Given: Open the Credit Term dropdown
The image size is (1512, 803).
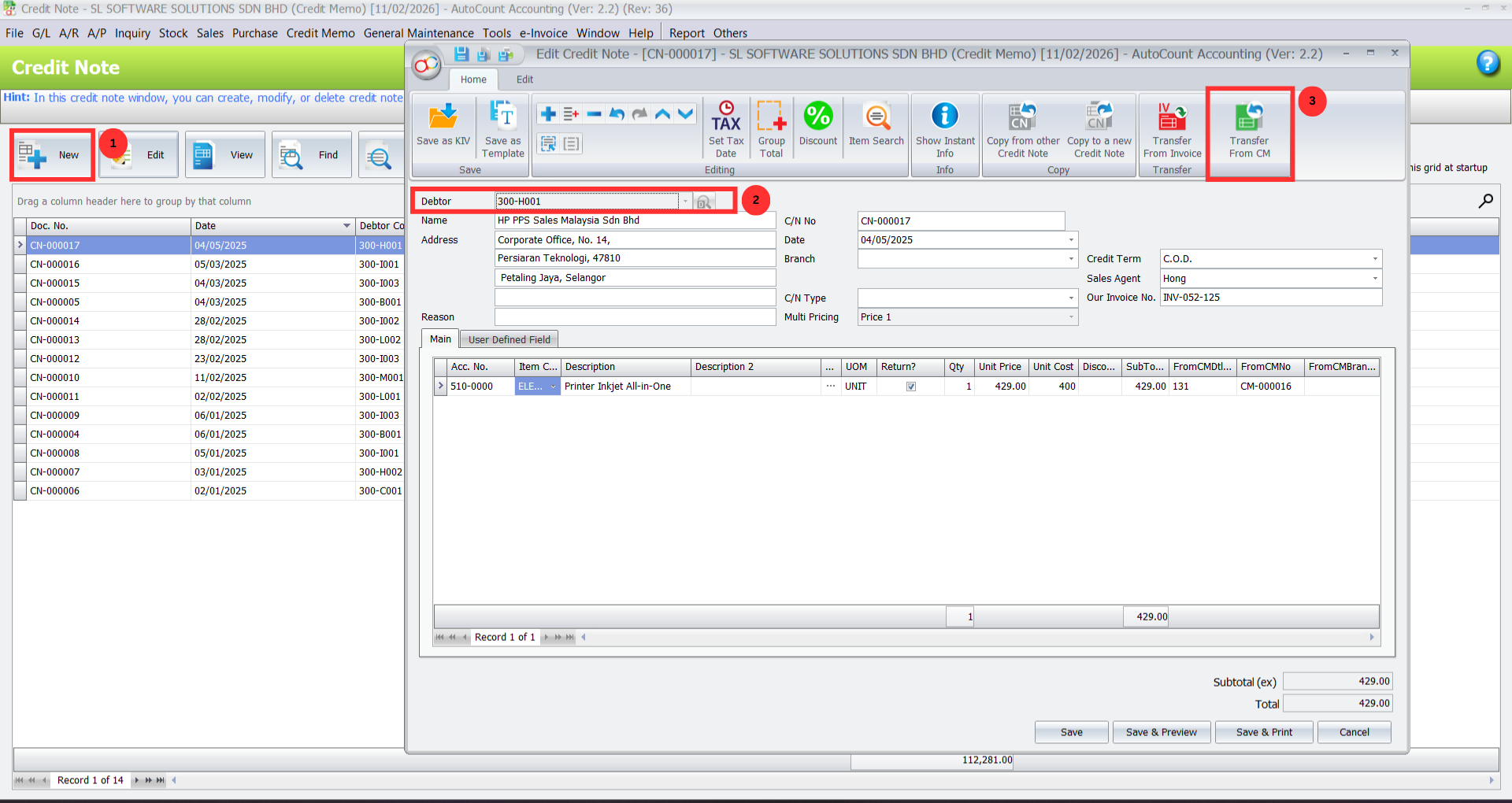Looking at the screenshot, I should (x=1375, y=258).
